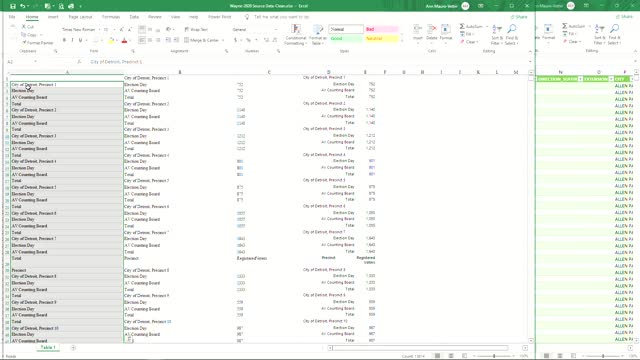
Task: Select column B header
Action: click(180, 72)
